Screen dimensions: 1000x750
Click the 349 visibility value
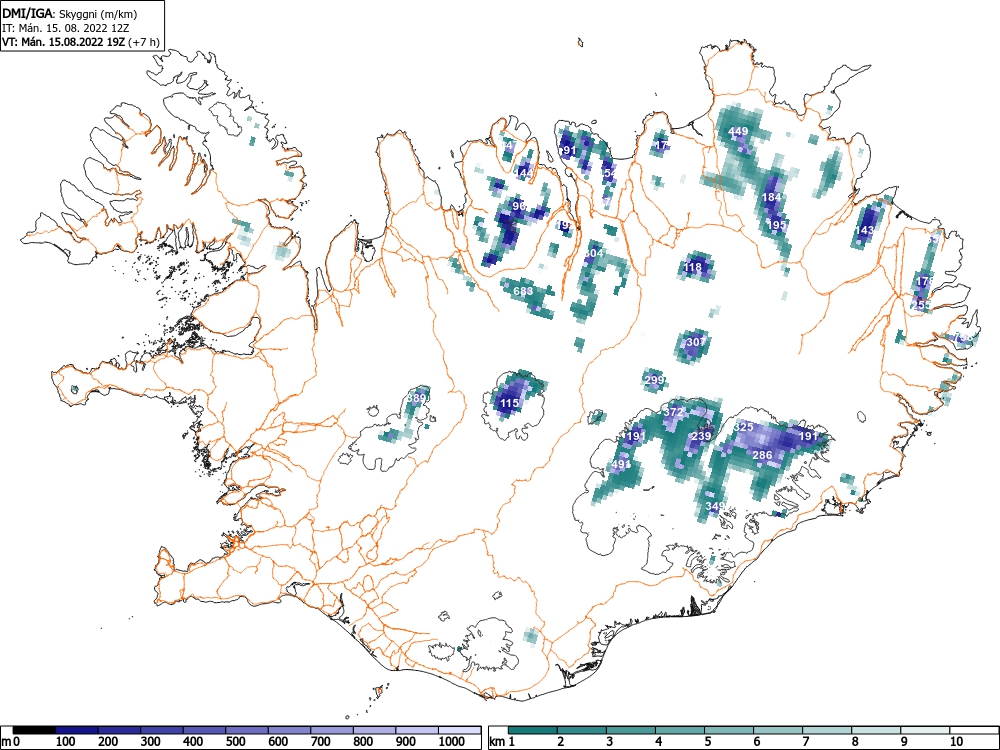point(716,506)
